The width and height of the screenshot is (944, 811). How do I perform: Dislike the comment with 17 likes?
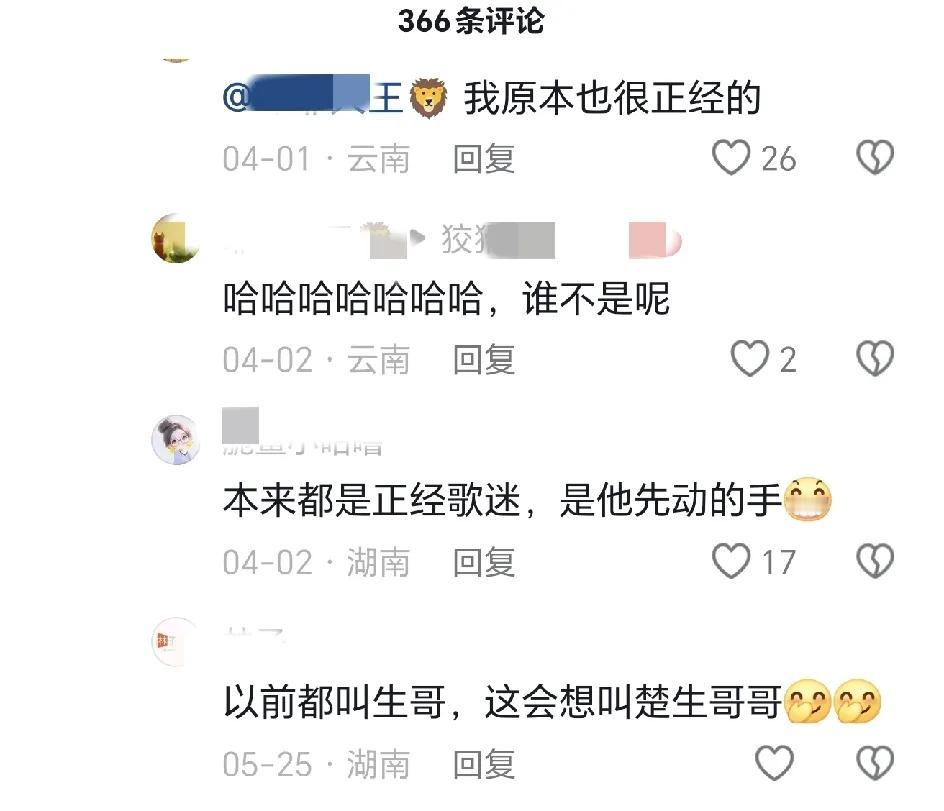[875, 561]
